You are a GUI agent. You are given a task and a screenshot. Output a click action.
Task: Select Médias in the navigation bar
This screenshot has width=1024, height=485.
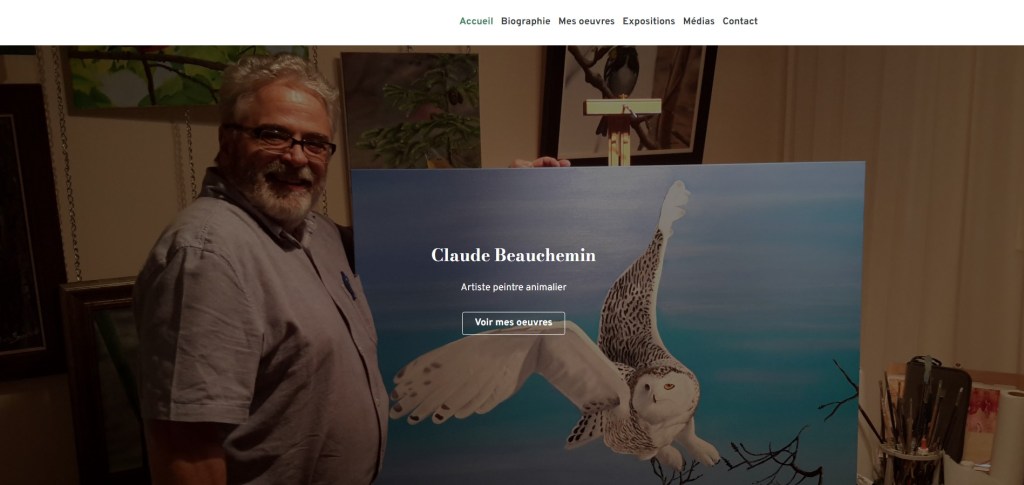point(699,22)
